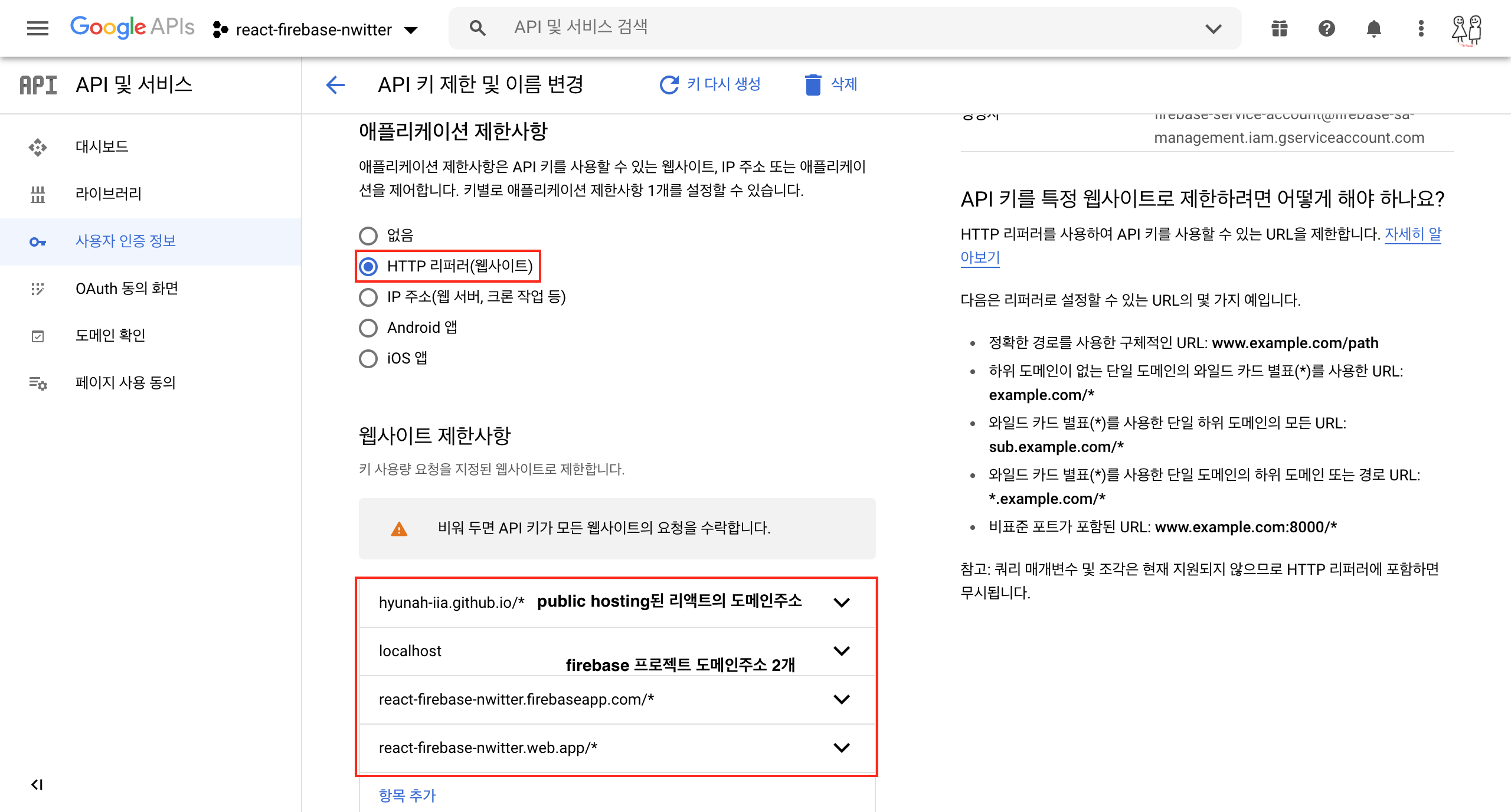Open the three-dot more options menu
The image size is (1511, 812).
click(x=1421, y=28)
